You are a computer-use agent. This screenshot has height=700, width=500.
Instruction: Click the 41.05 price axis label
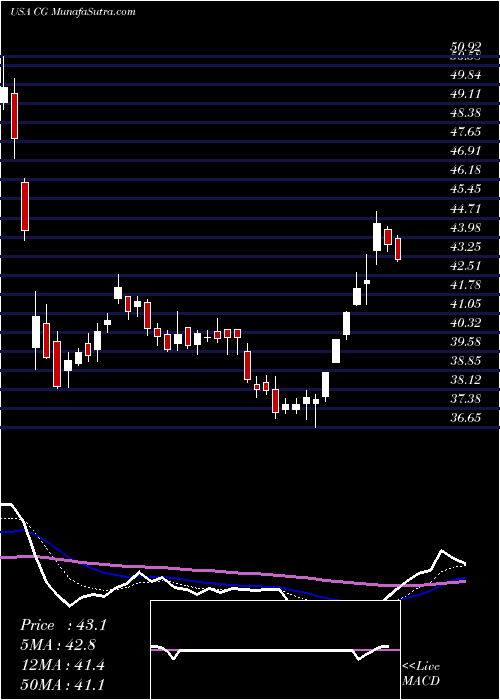tap(466, 304)
